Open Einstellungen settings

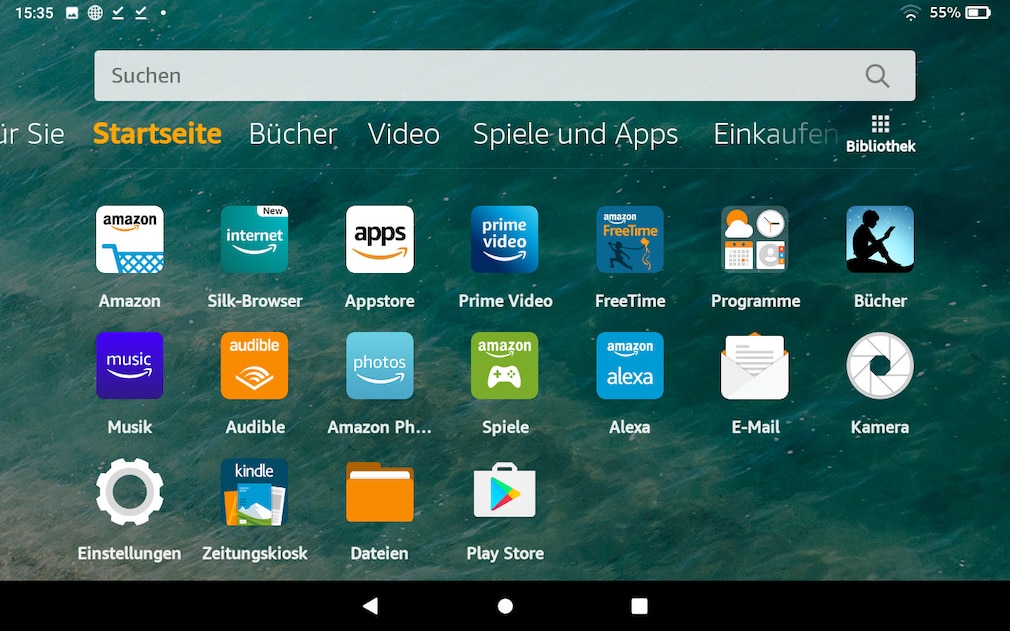click(129, 492)
